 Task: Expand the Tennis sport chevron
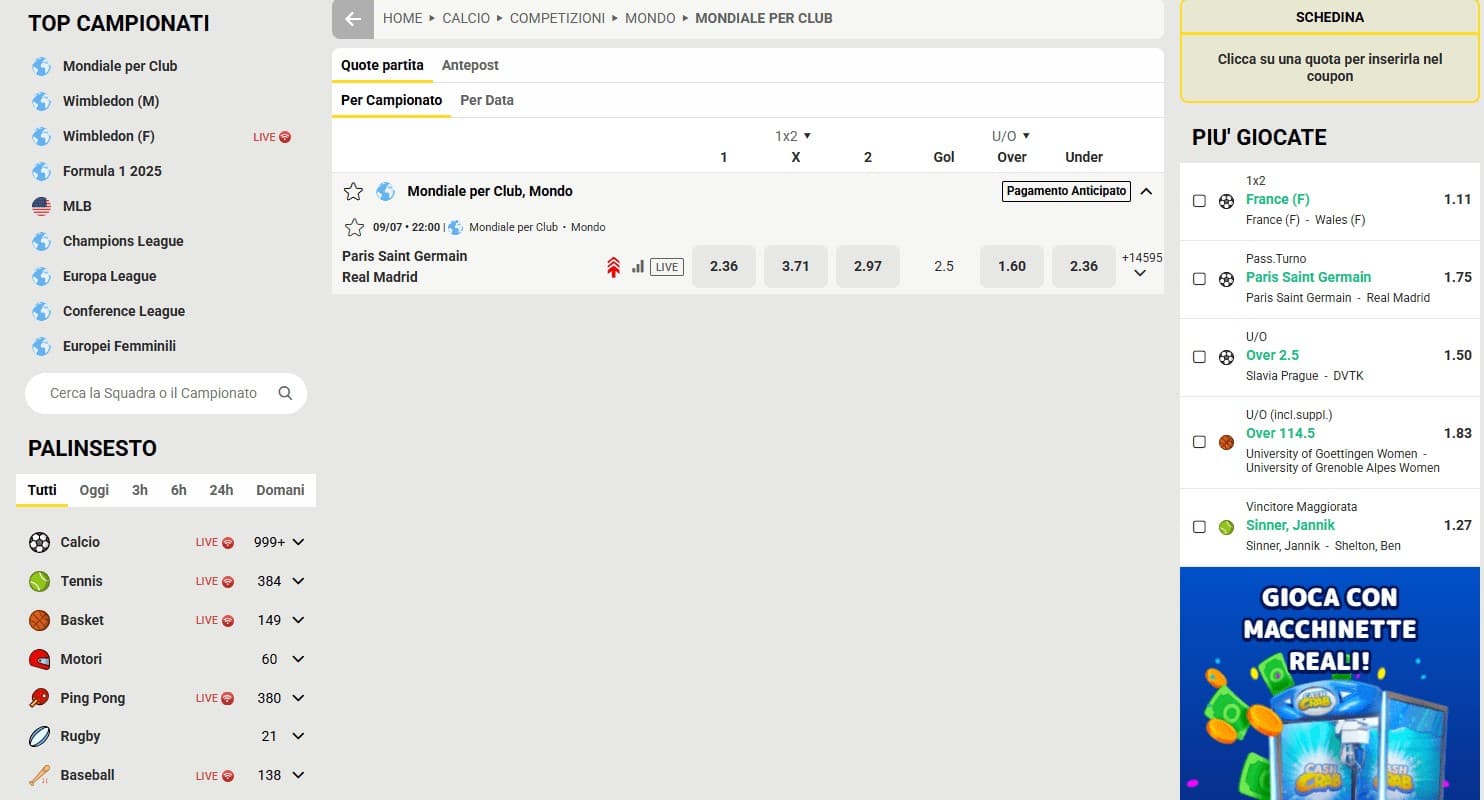pyautogui.click(x=298, y=581)
